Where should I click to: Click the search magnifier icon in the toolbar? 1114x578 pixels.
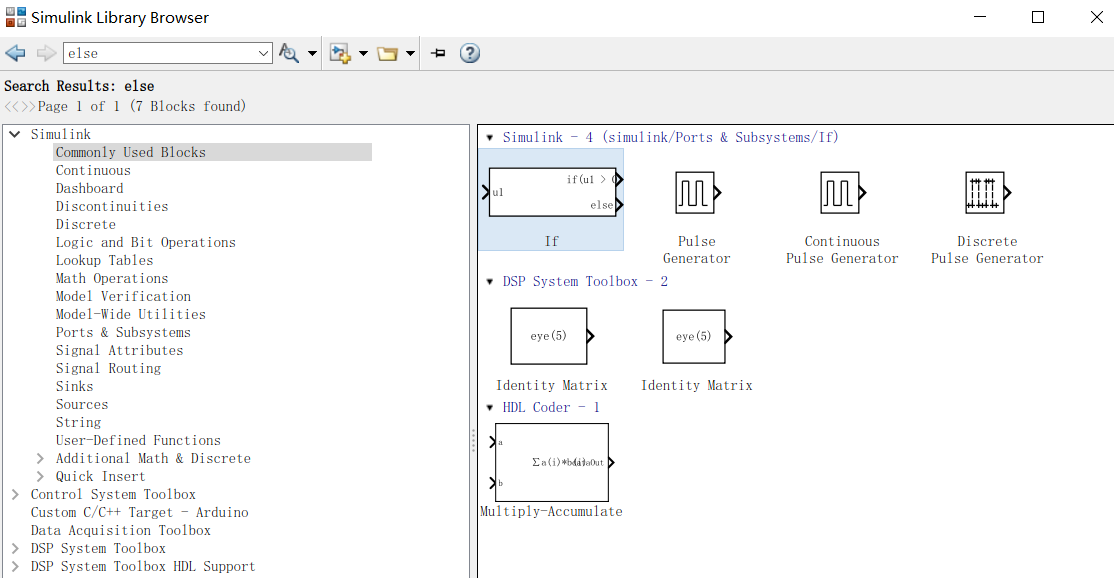coord(288,52)
